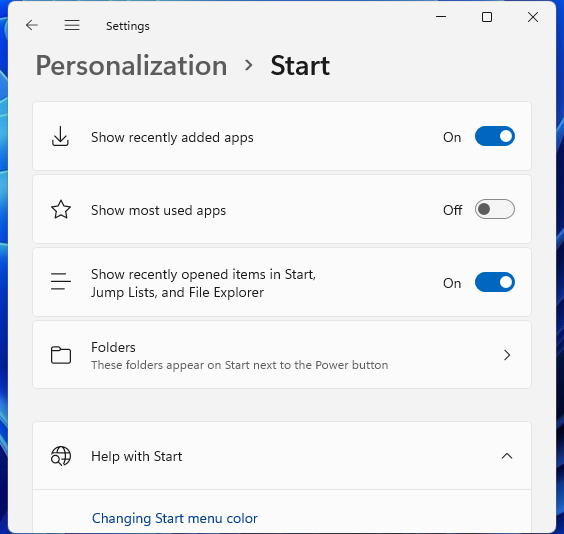The height and width of the screenshot is (534, 564).
Task: Click the Help with Start label
Action: 137,456
